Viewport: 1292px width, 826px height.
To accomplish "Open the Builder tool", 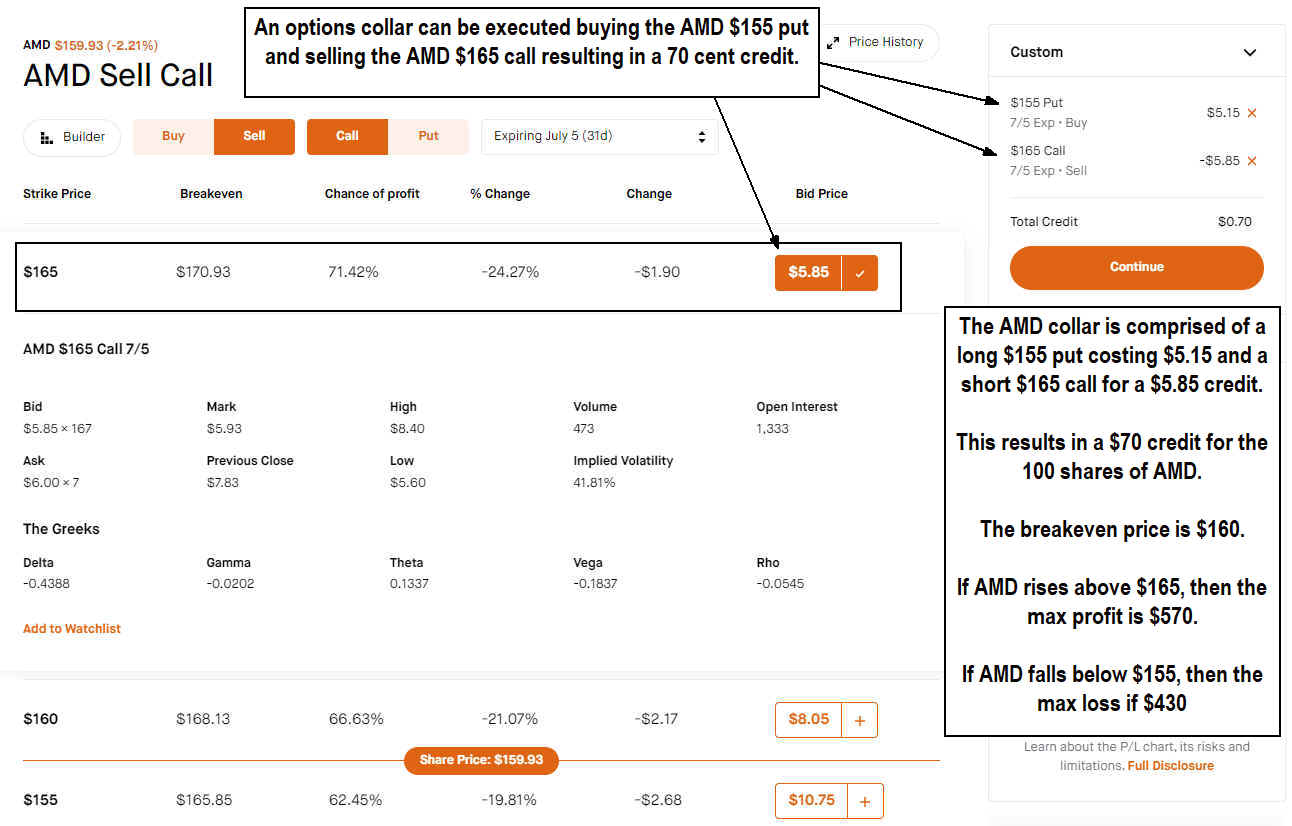I will click(x=72, y=137).
